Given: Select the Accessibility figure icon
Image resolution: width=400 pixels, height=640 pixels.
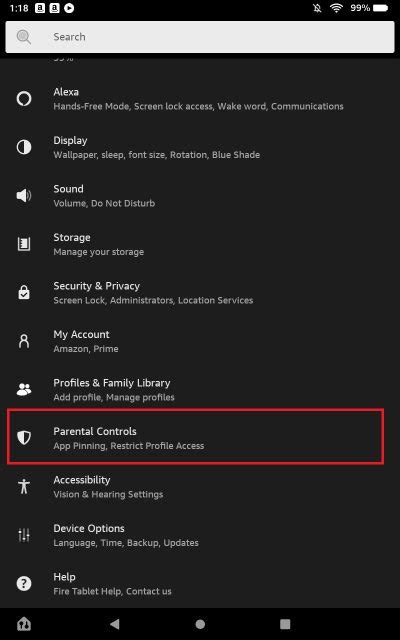Looking at the screenshot, I should point(24,487).
